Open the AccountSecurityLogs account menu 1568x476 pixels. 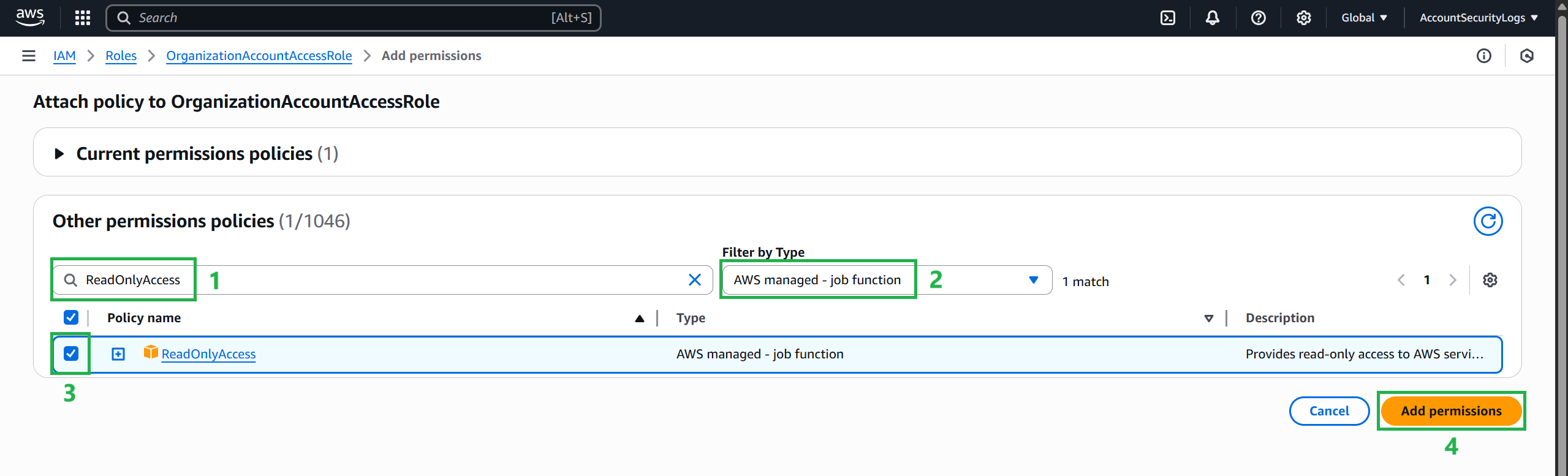point(1478,18)
